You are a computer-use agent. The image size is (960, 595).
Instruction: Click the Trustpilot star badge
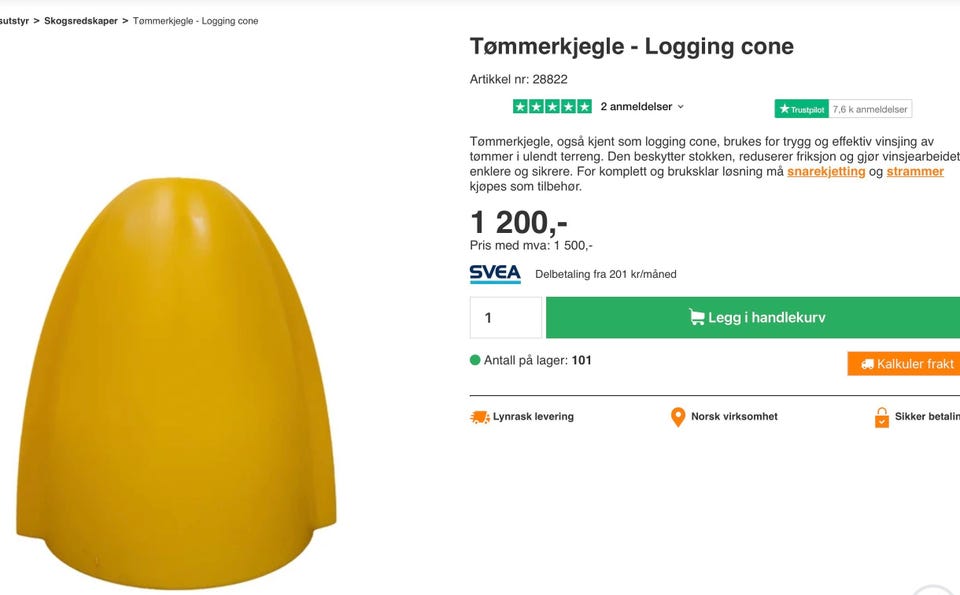point(801,109)
